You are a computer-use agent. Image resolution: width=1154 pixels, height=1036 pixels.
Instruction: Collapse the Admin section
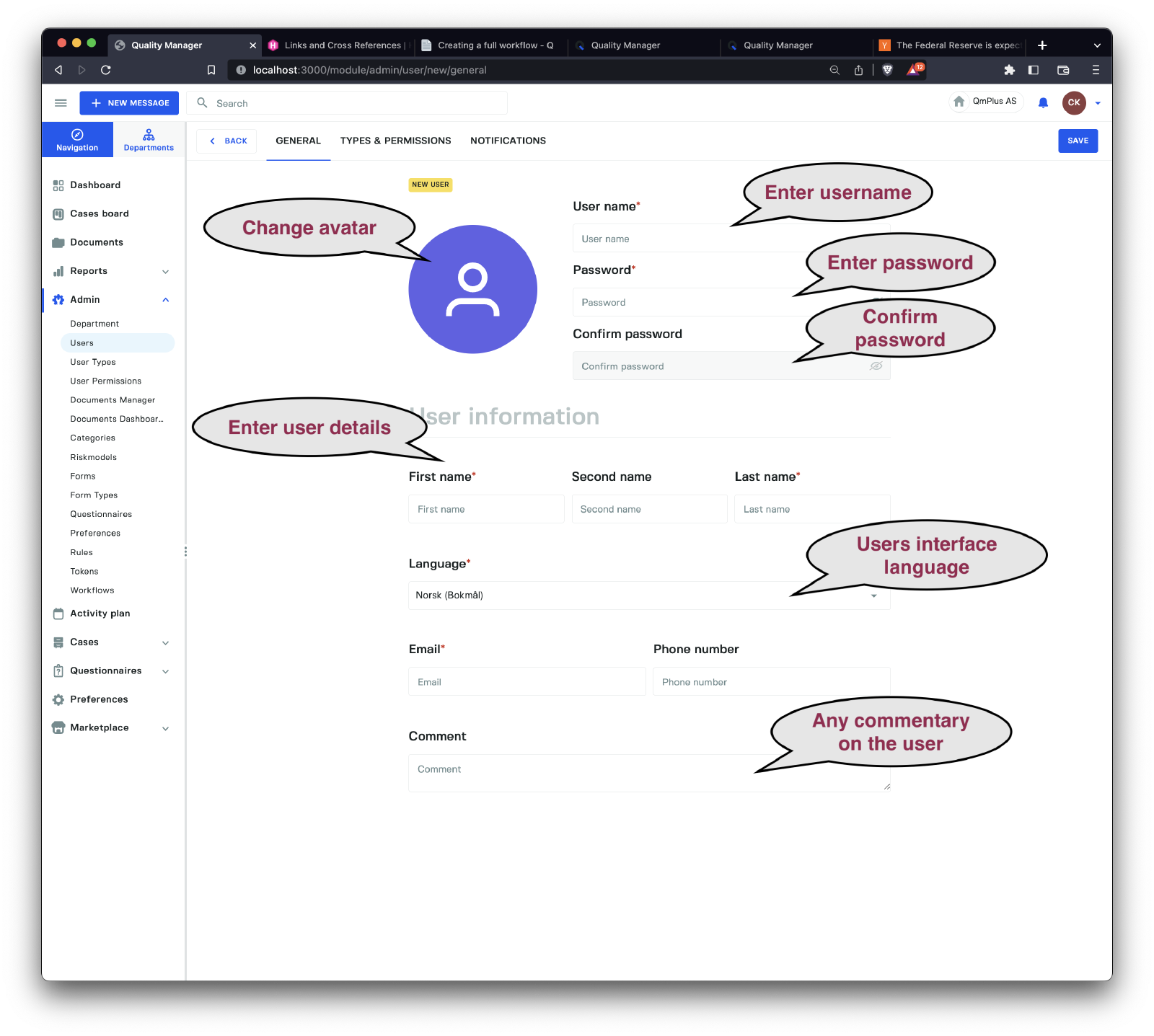[x=165, y=300]
